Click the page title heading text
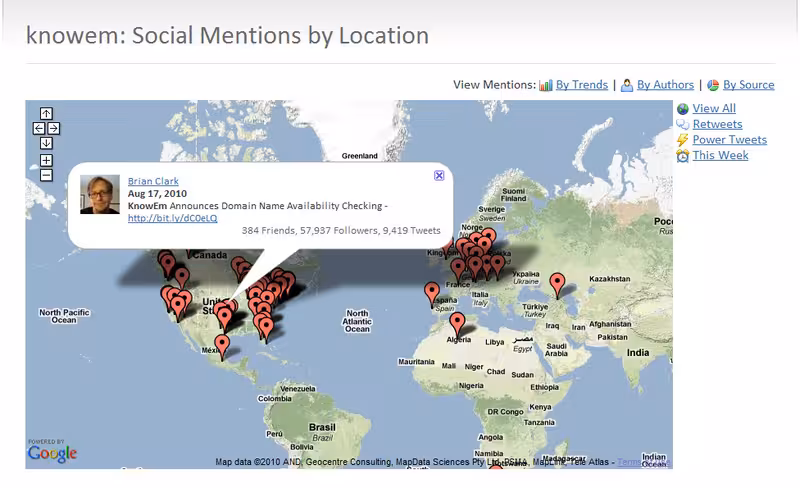 coord(227,36)
